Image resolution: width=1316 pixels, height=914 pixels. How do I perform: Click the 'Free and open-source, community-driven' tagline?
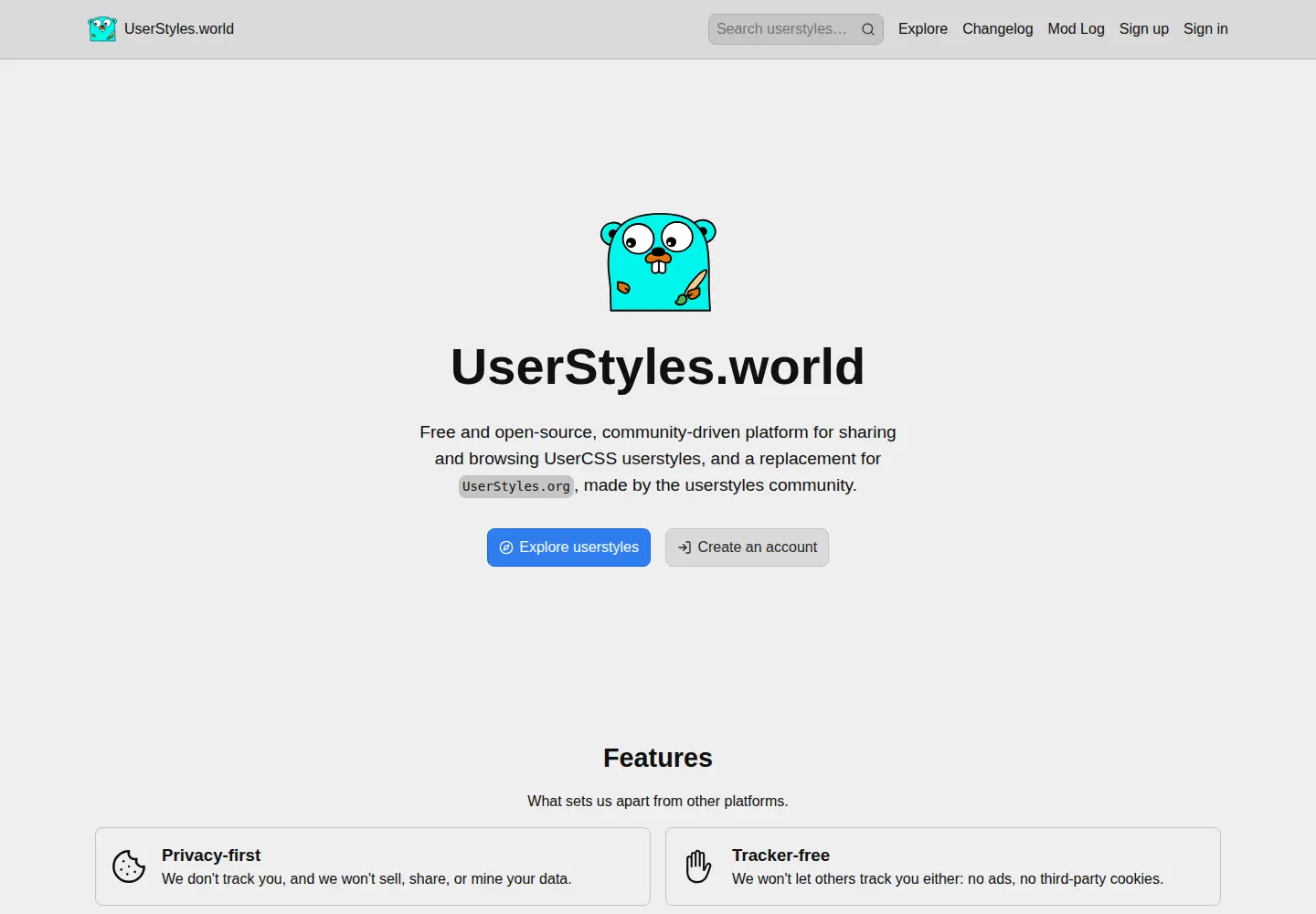coord(658,459)
